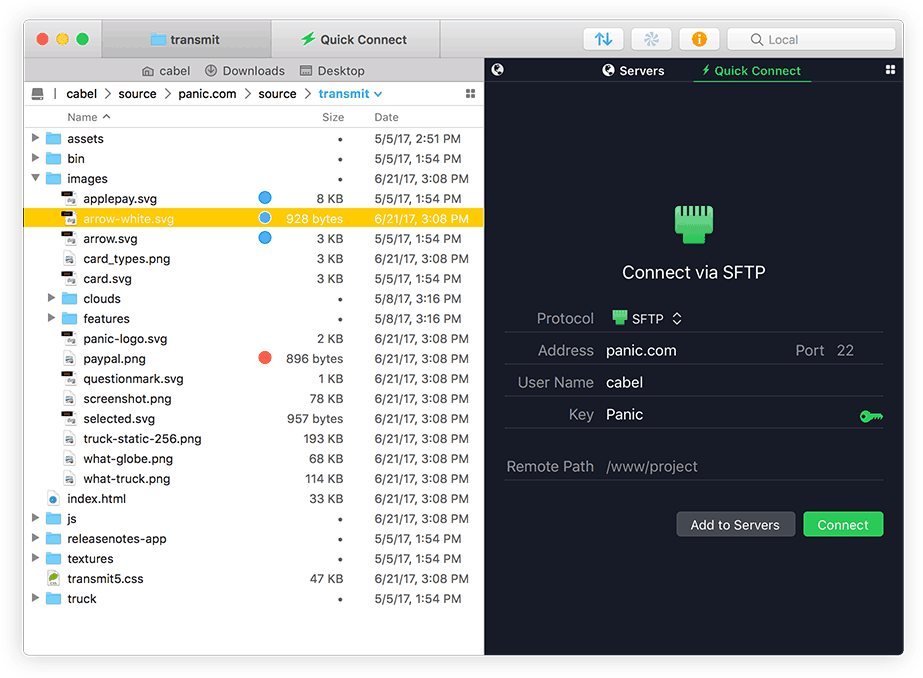
Task: Expand the truck folder
Action: 35,598
